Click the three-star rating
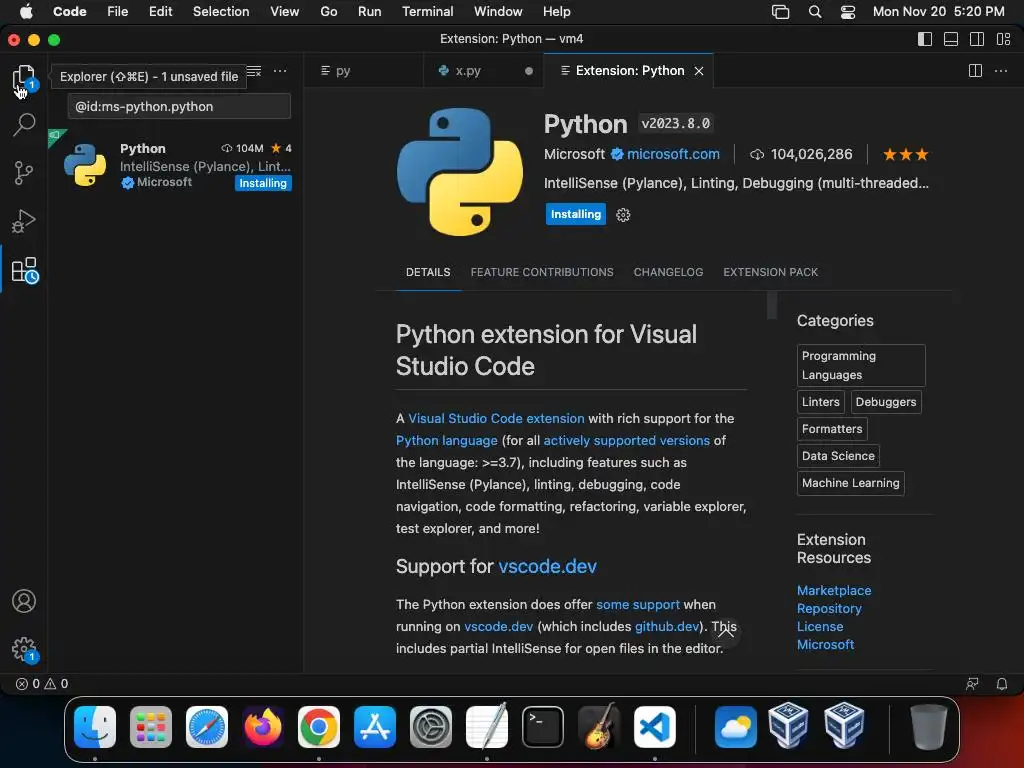This screenshot has height=768, width=1024. [905, 155]
